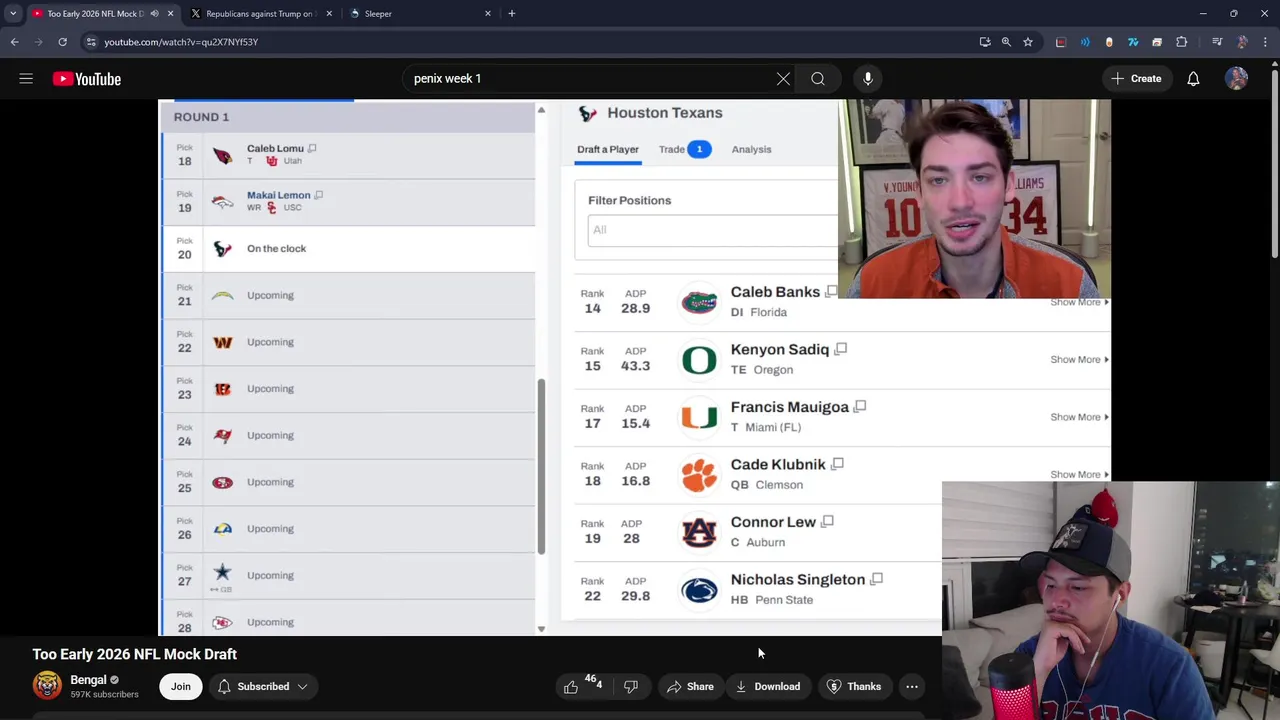
Task: Select player Kenyon Sadiq
Action: (x=780, y=350)
